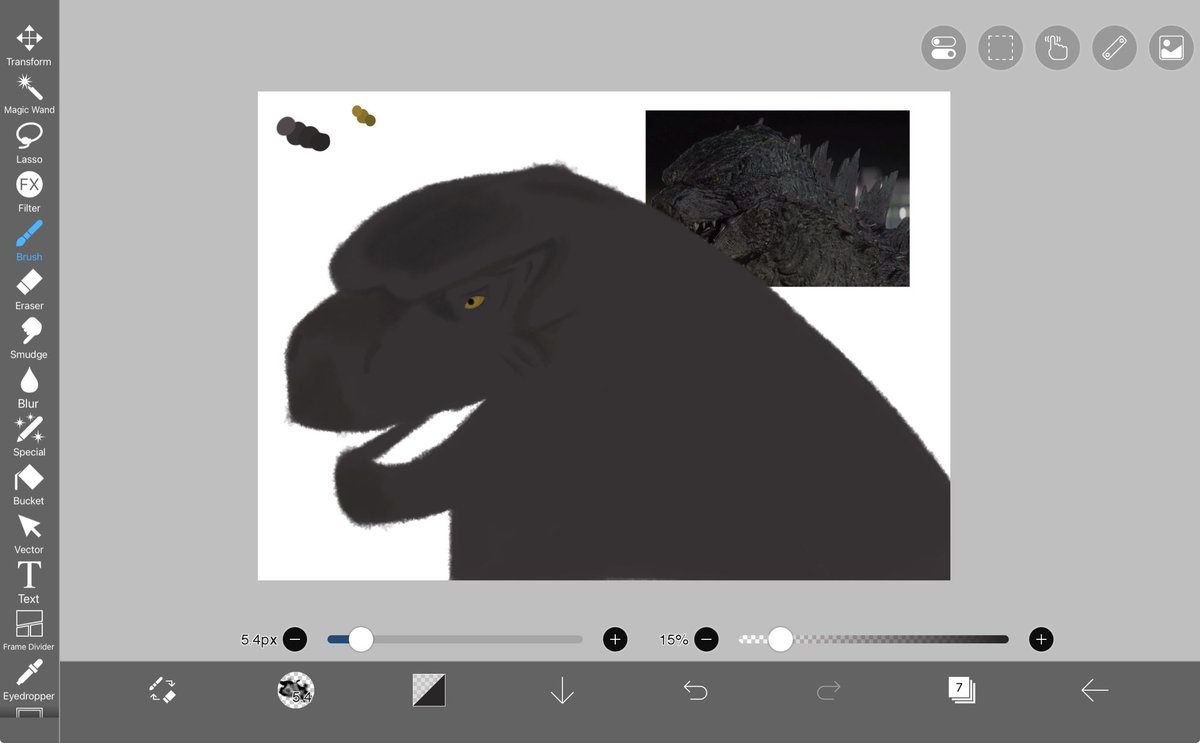Viewport: 1200px width, 743px height.
Task: Select the Blur tool
Action: click(29, 388)
